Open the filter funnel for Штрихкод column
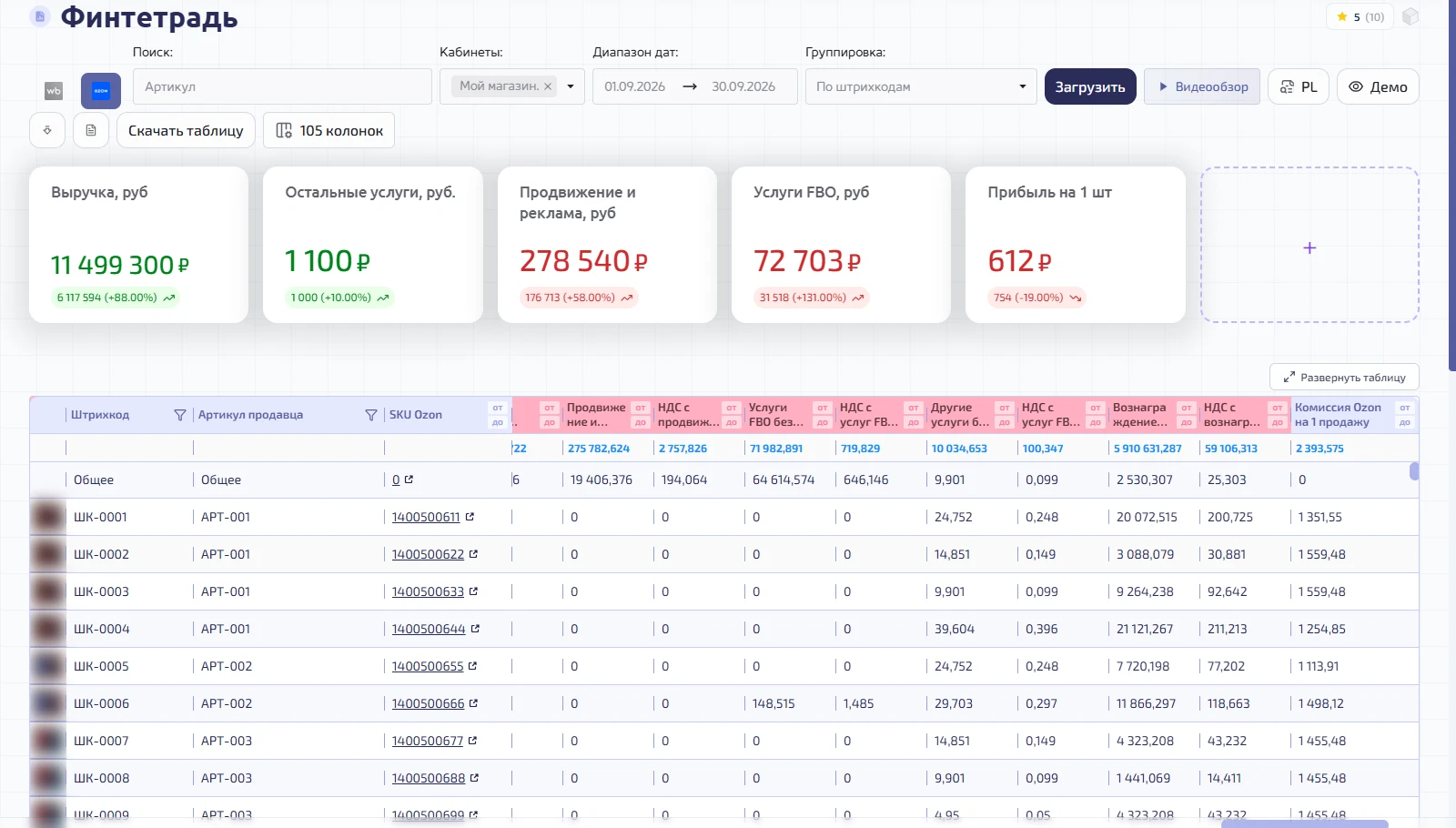The image size is (1456, 828). coord(179,415)
